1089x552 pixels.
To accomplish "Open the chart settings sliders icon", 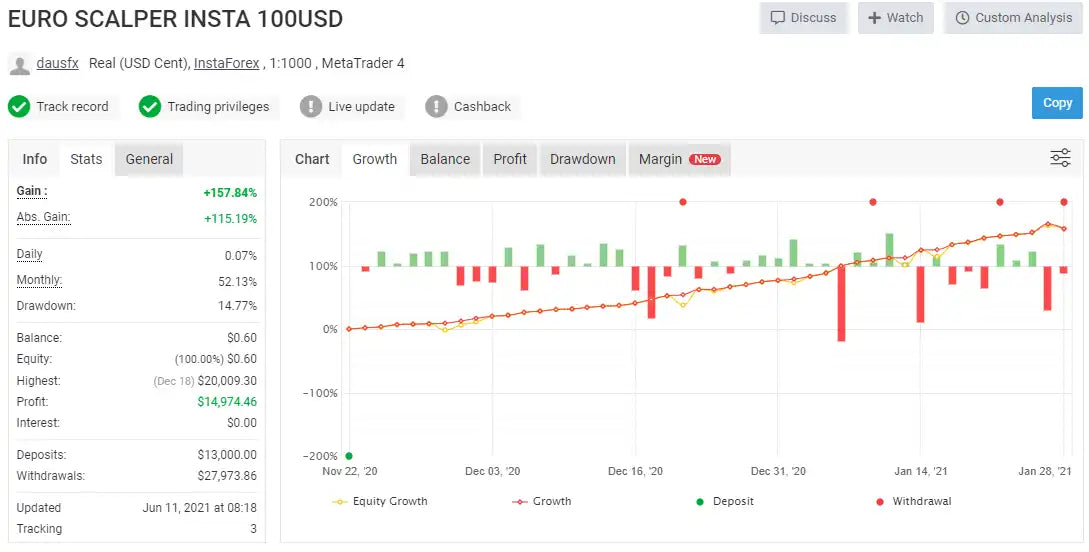I will (x=1060, y=158).
